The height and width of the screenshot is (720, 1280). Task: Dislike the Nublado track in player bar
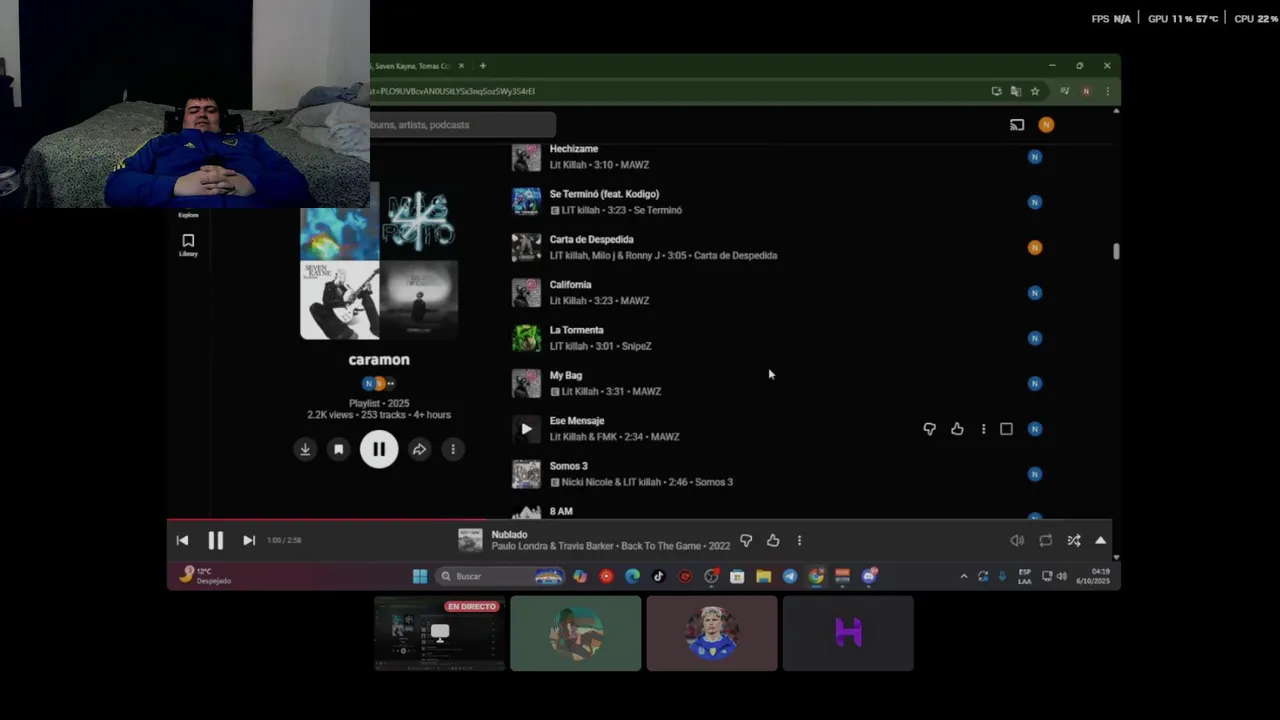[746, 540]
